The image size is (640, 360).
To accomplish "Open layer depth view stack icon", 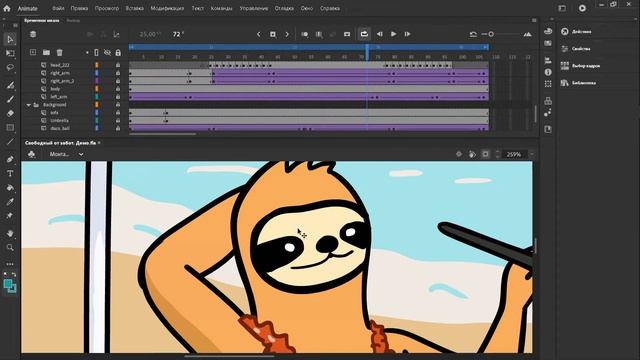I will coord(33,34).
